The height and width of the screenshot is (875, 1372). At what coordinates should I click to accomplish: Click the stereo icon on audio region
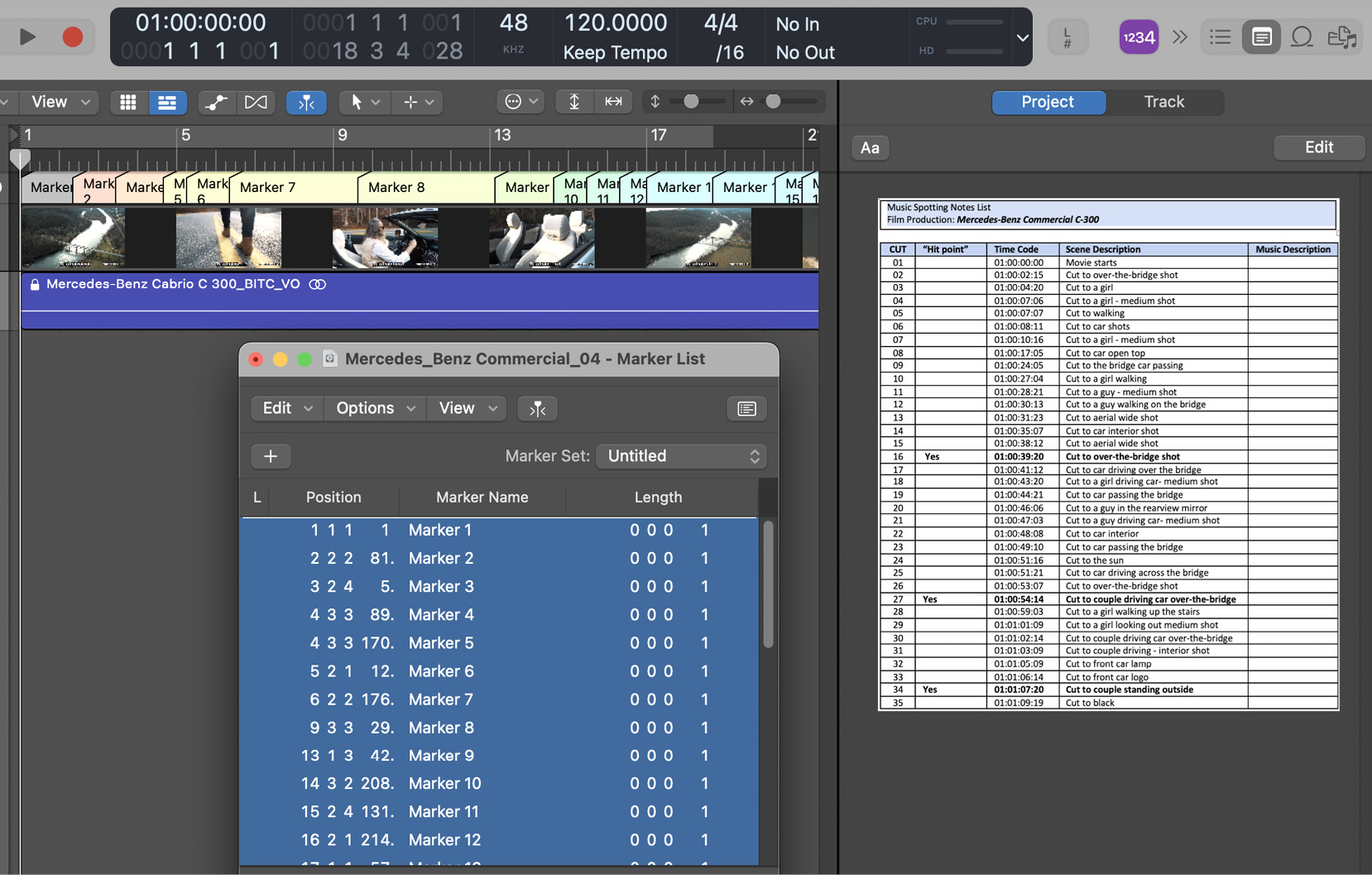(318, 284)
